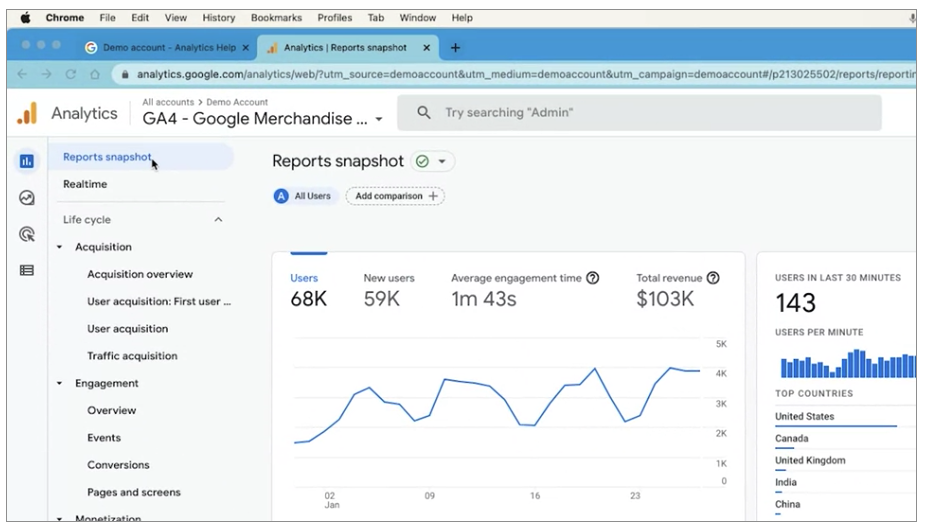Open the Explore icon in left rail
This screenshot has height=528, width=930.
pyautogui.click(x=27, y=198)
